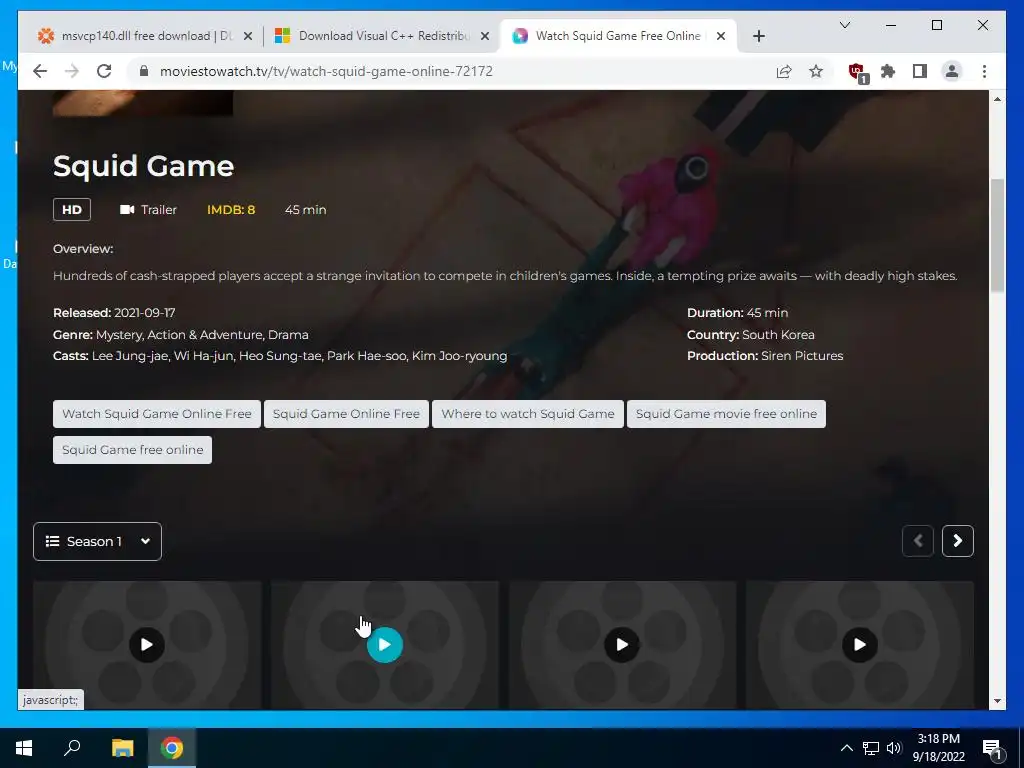
Task: Click the previous episodes arrow button
Action: coord(918,541)
